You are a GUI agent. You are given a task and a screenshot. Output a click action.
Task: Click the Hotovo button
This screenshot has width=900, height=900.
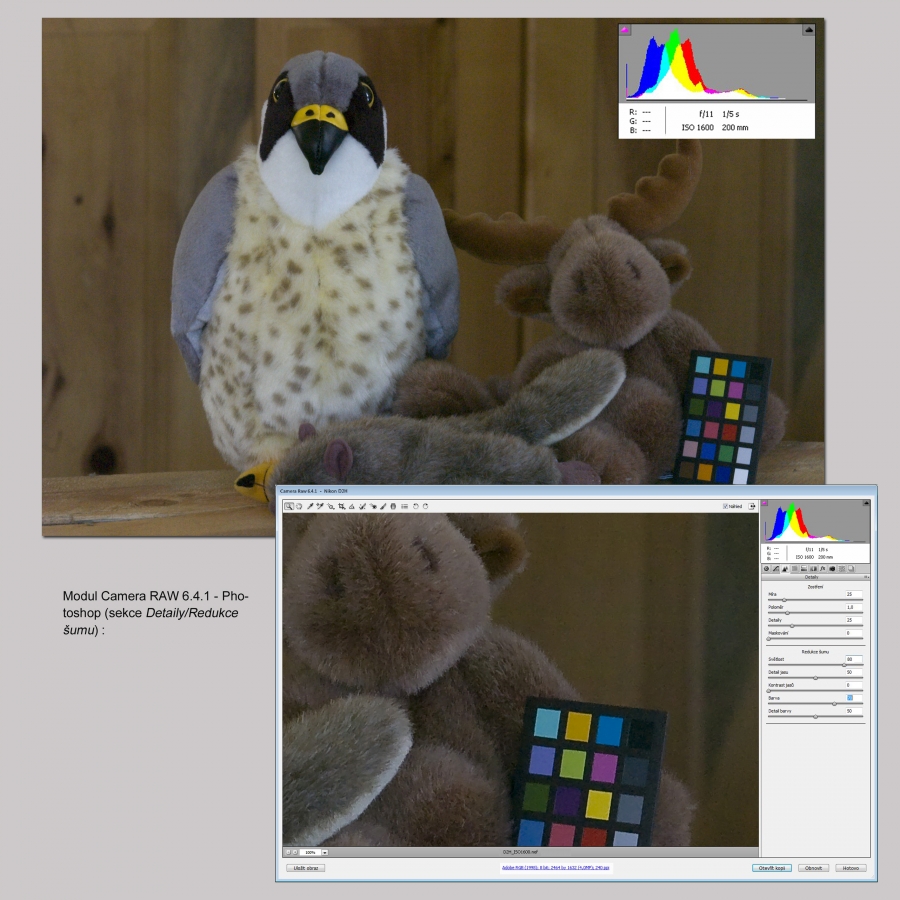click(x=851, y=868)
